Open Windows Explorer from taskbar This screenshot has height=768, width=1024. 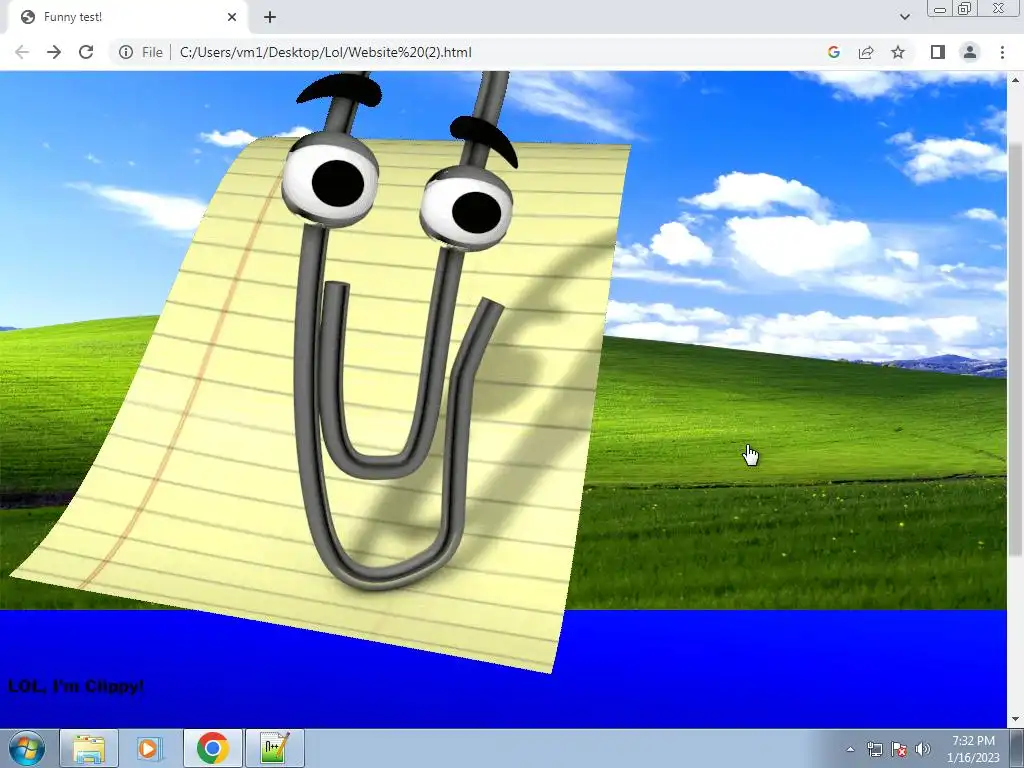click(x=89, y=748)
